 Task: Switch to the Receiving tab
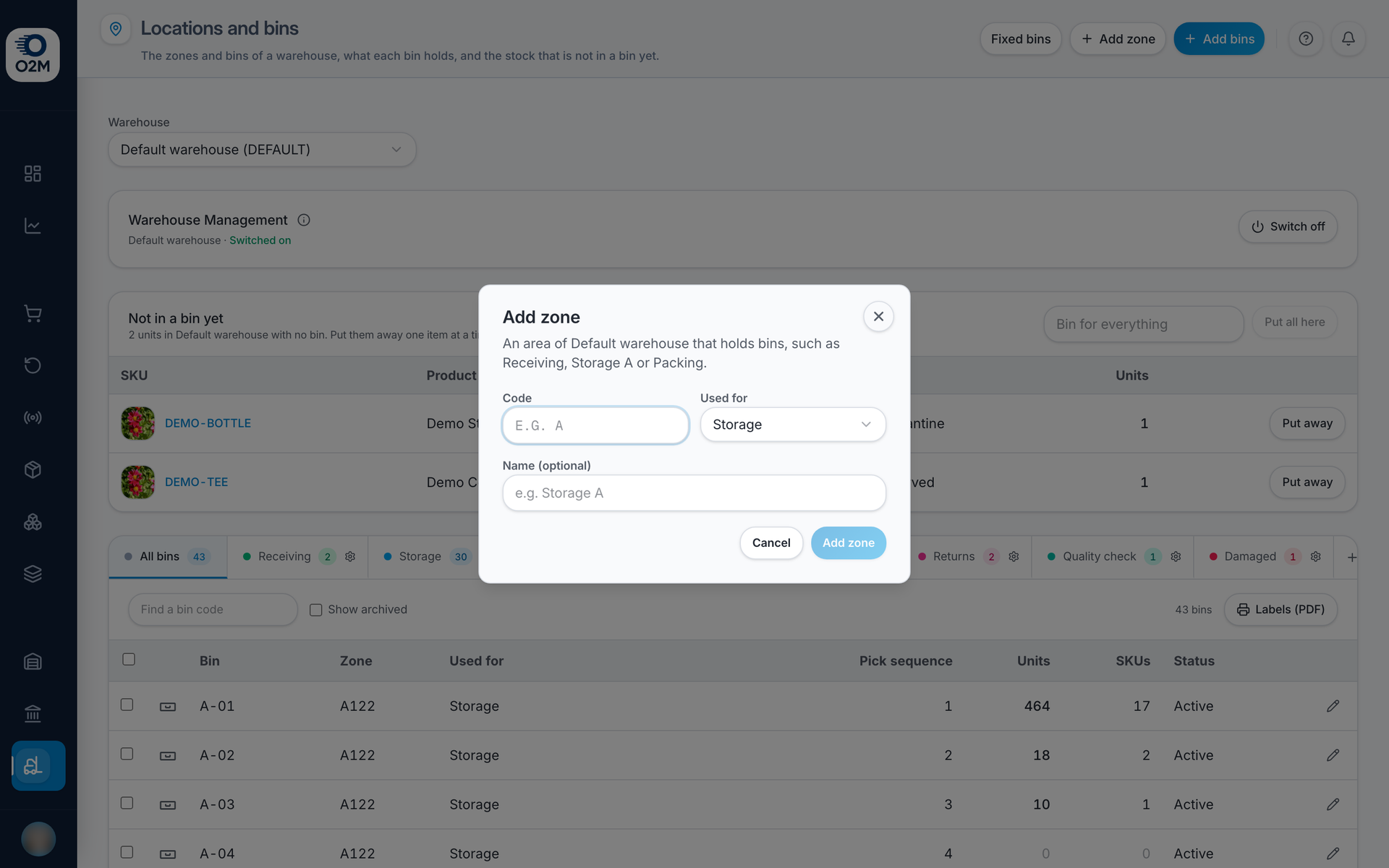[x=298, y=556]
